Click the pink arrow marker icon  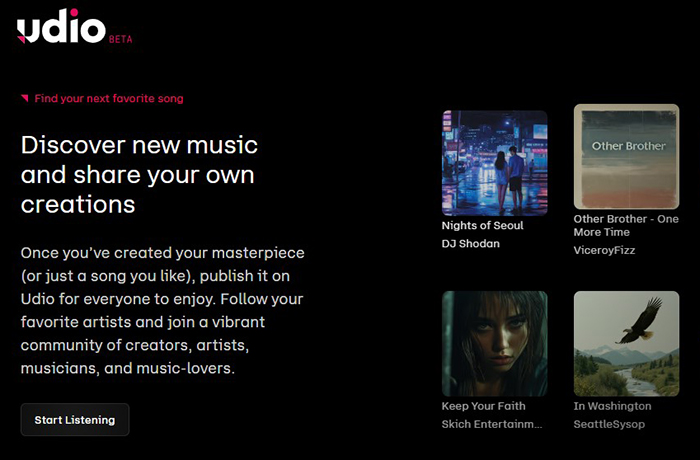tap(25, 98)
